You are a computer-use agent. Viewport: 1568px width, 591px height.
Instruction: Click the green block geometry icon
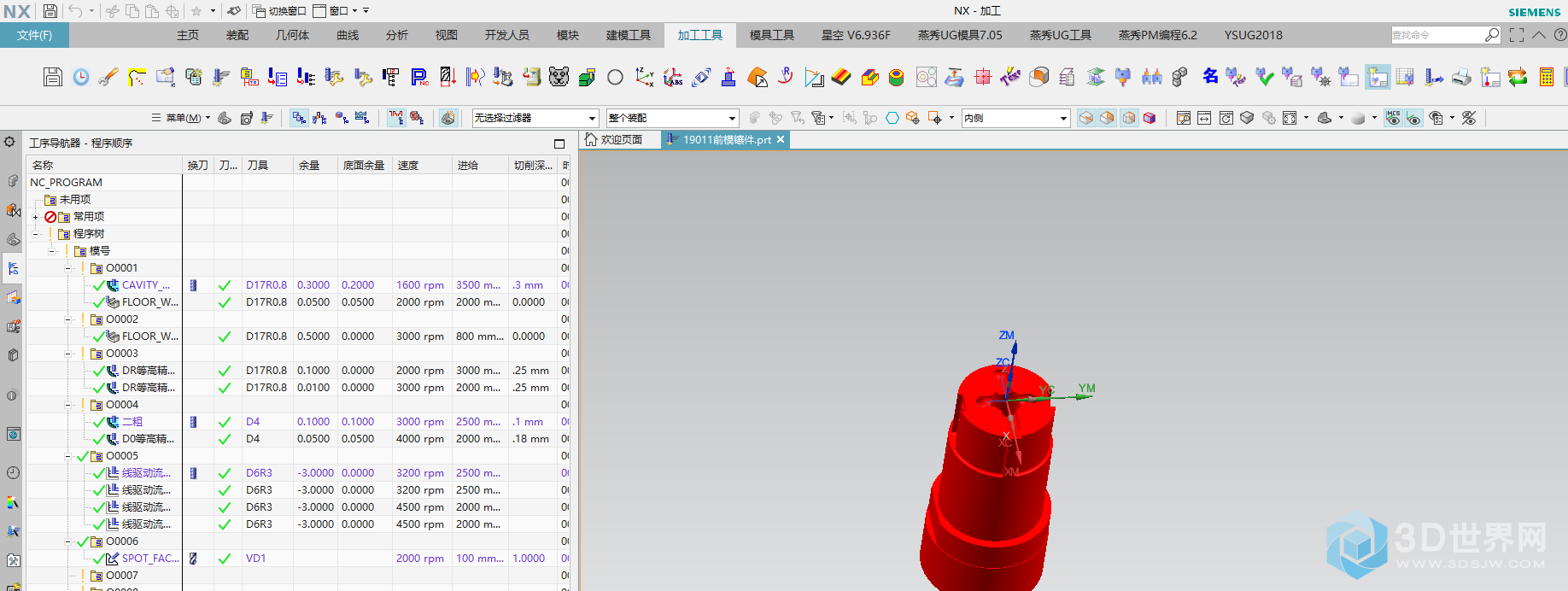587,78
